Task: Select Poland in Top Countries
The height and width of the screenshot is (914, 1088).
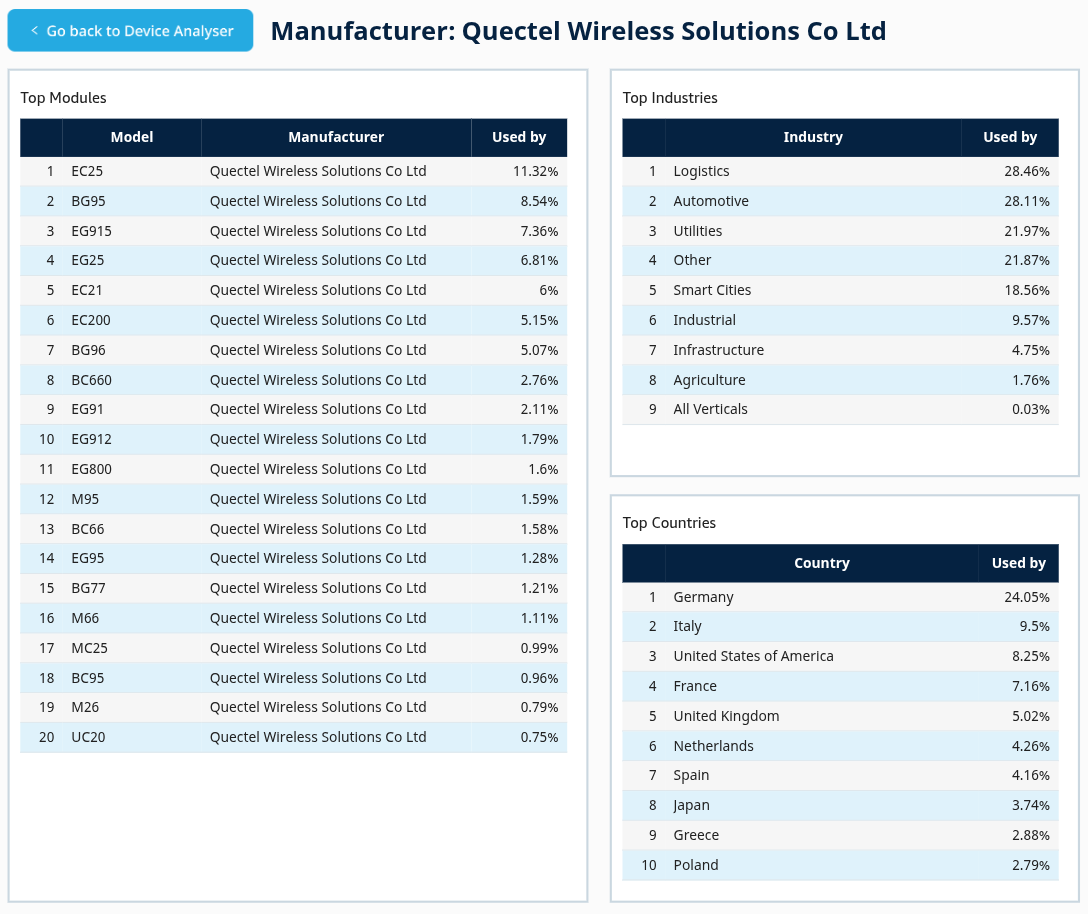Action: tap(840, 865)
